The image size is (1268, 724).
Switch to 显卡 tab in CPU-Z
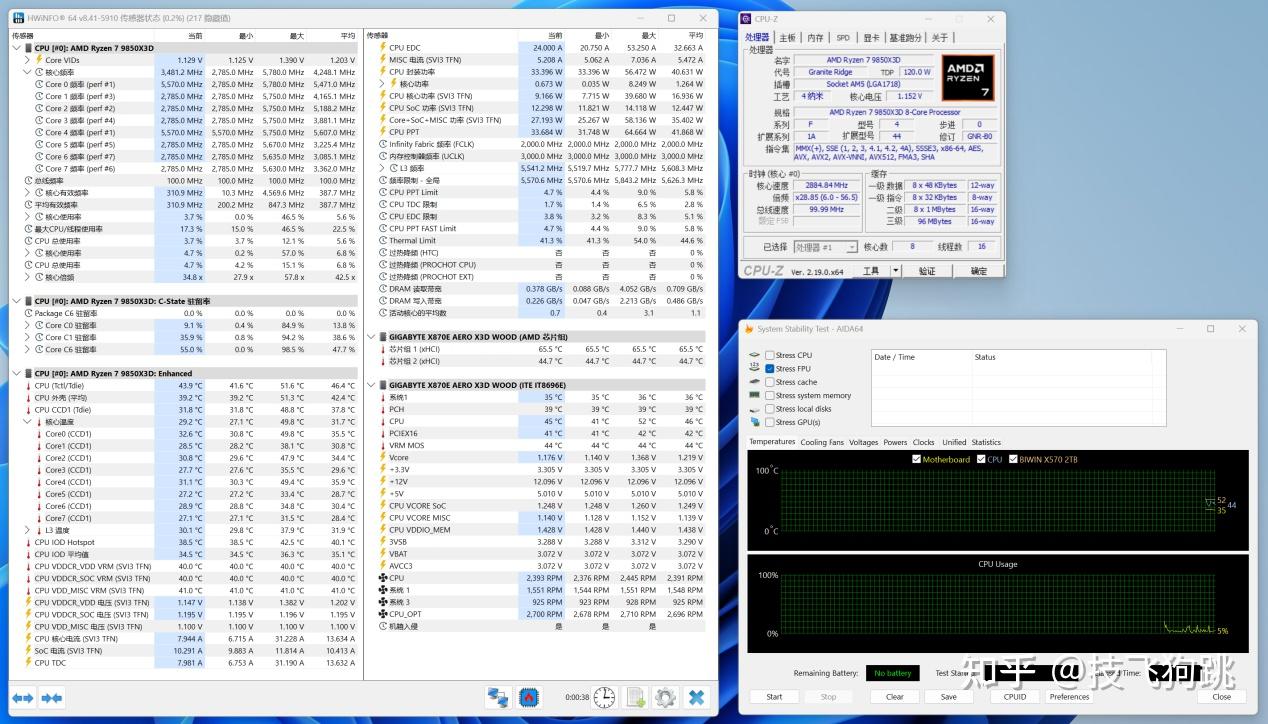(x=871, y=38)
